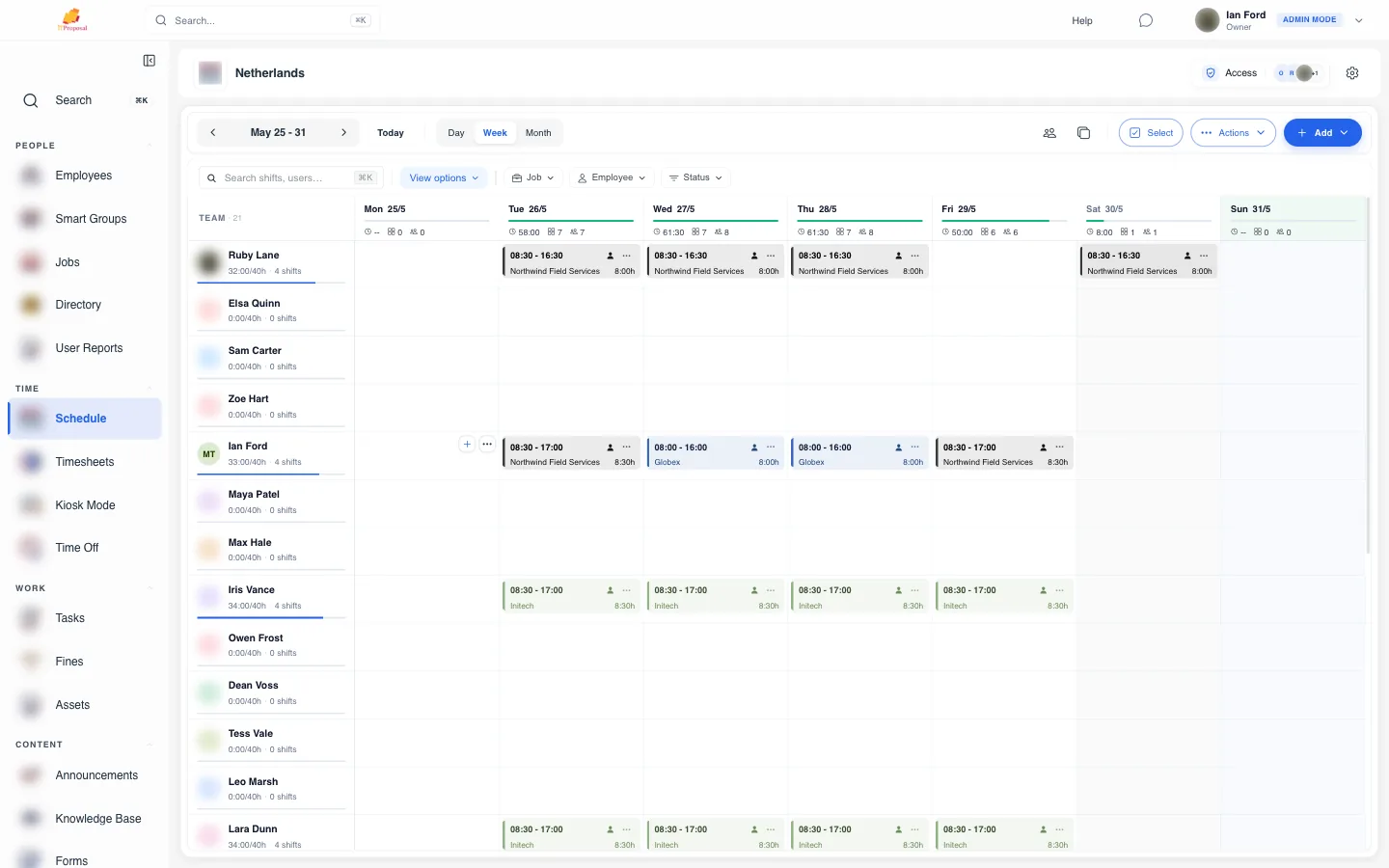Click the Sun 31/5 column header

[1293, 219]
